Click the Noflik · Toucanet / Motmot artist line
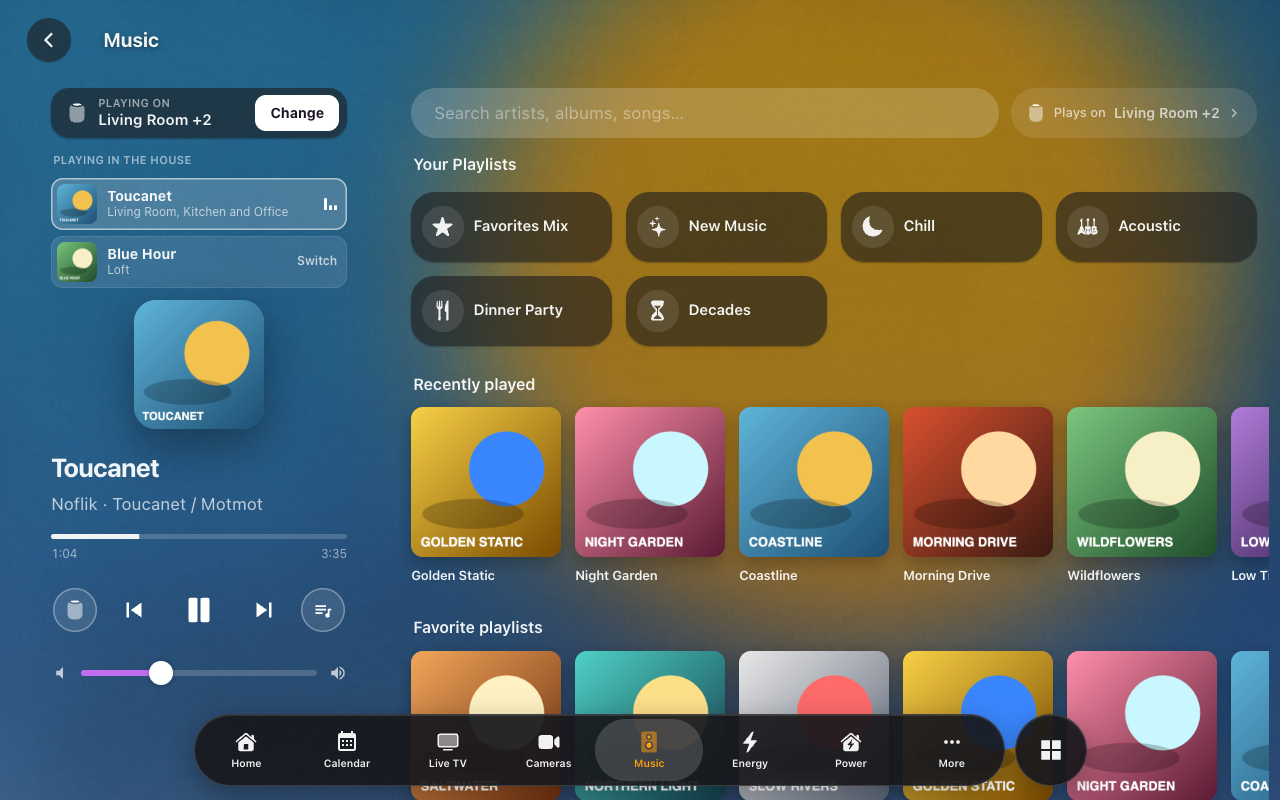The height and width of the screenshot is (800, 1280). (157, 504)
